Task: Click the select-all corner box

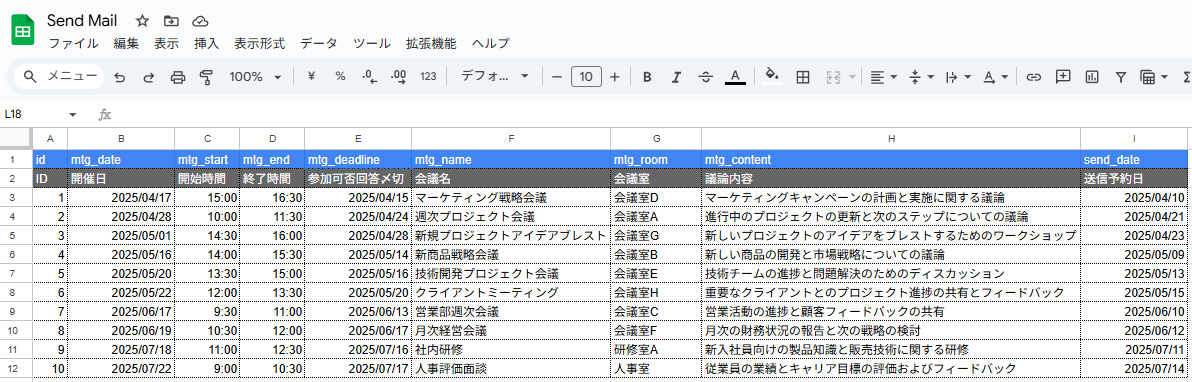Action: tap(16, 139)
